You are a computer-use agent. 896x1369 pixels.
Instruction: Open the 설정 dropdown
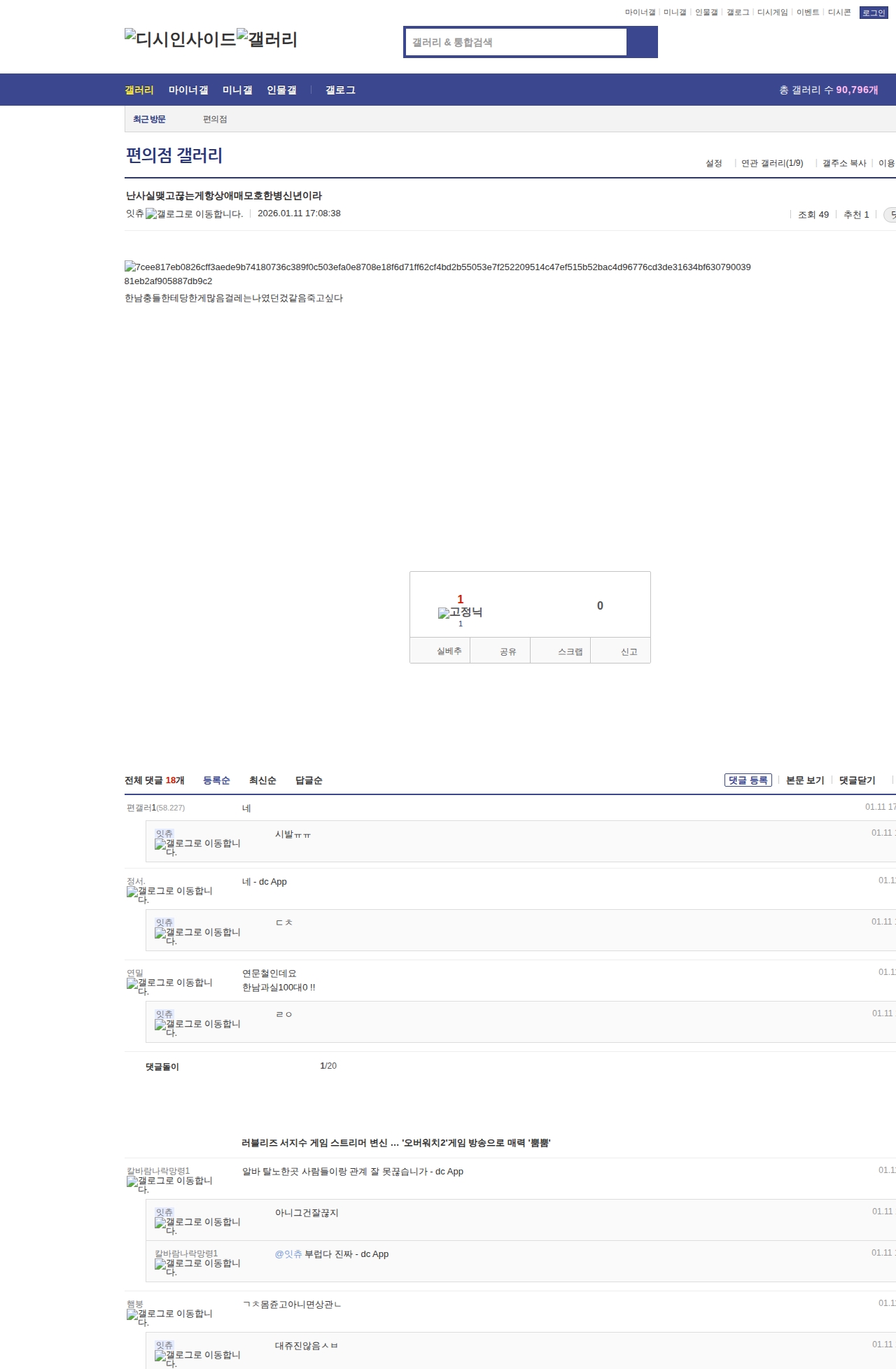click(x=713, y=163)
